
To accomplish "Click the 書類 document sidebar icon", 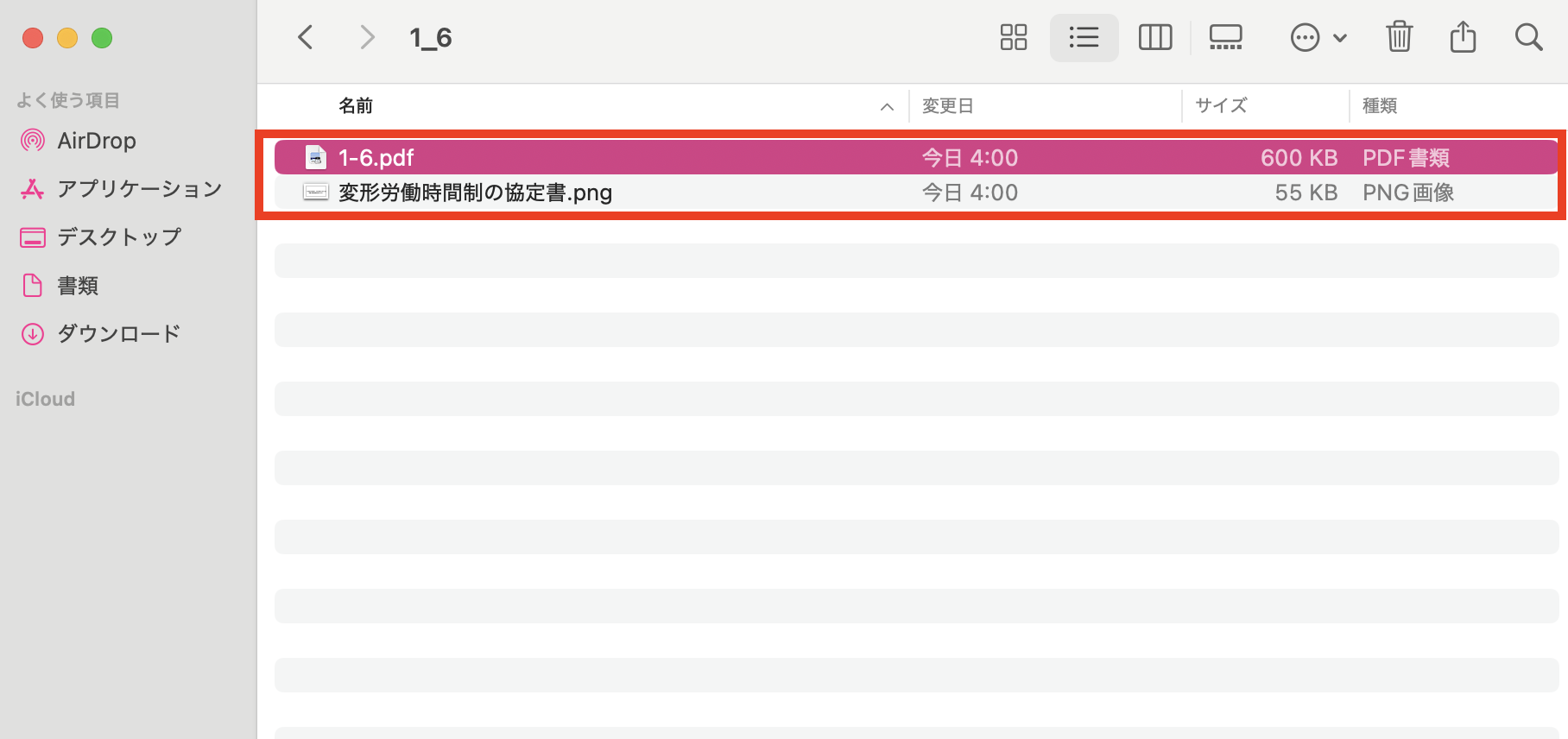I will tap(33, 286).
